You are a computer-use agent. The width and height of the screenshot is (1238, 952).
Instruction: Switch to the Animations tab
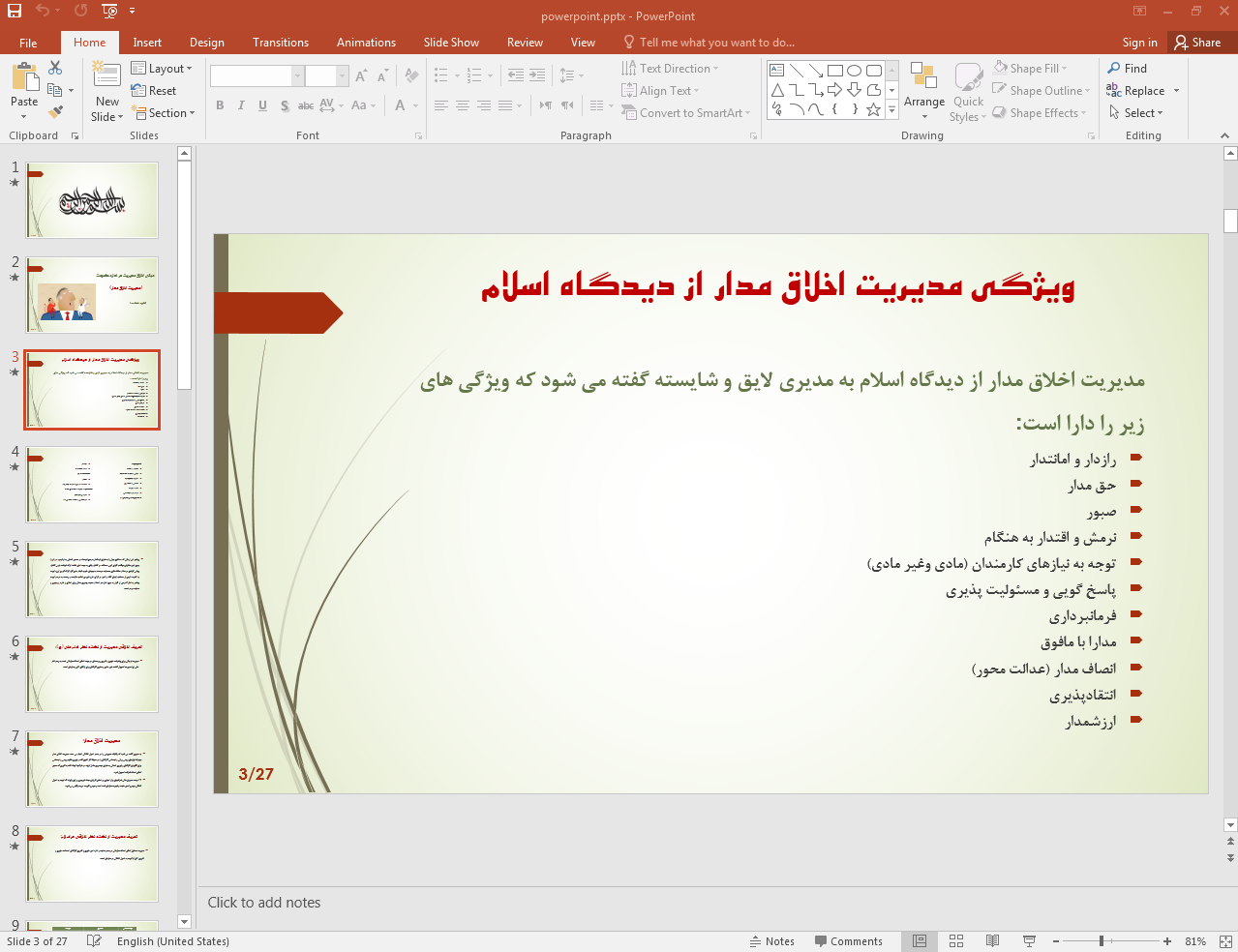[x=366, y=43]
